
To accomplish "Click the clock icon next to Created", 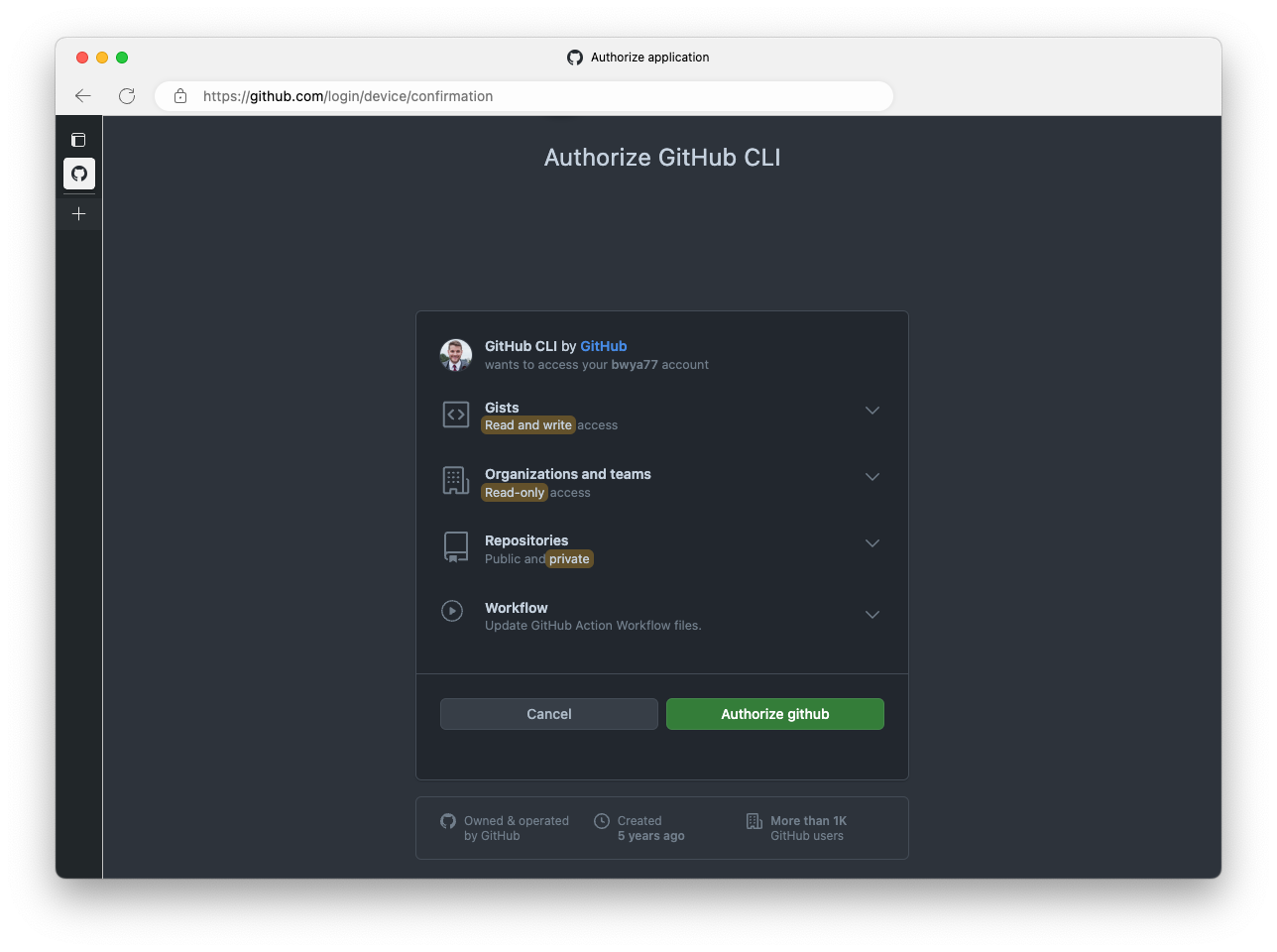I will click(602, 821).
